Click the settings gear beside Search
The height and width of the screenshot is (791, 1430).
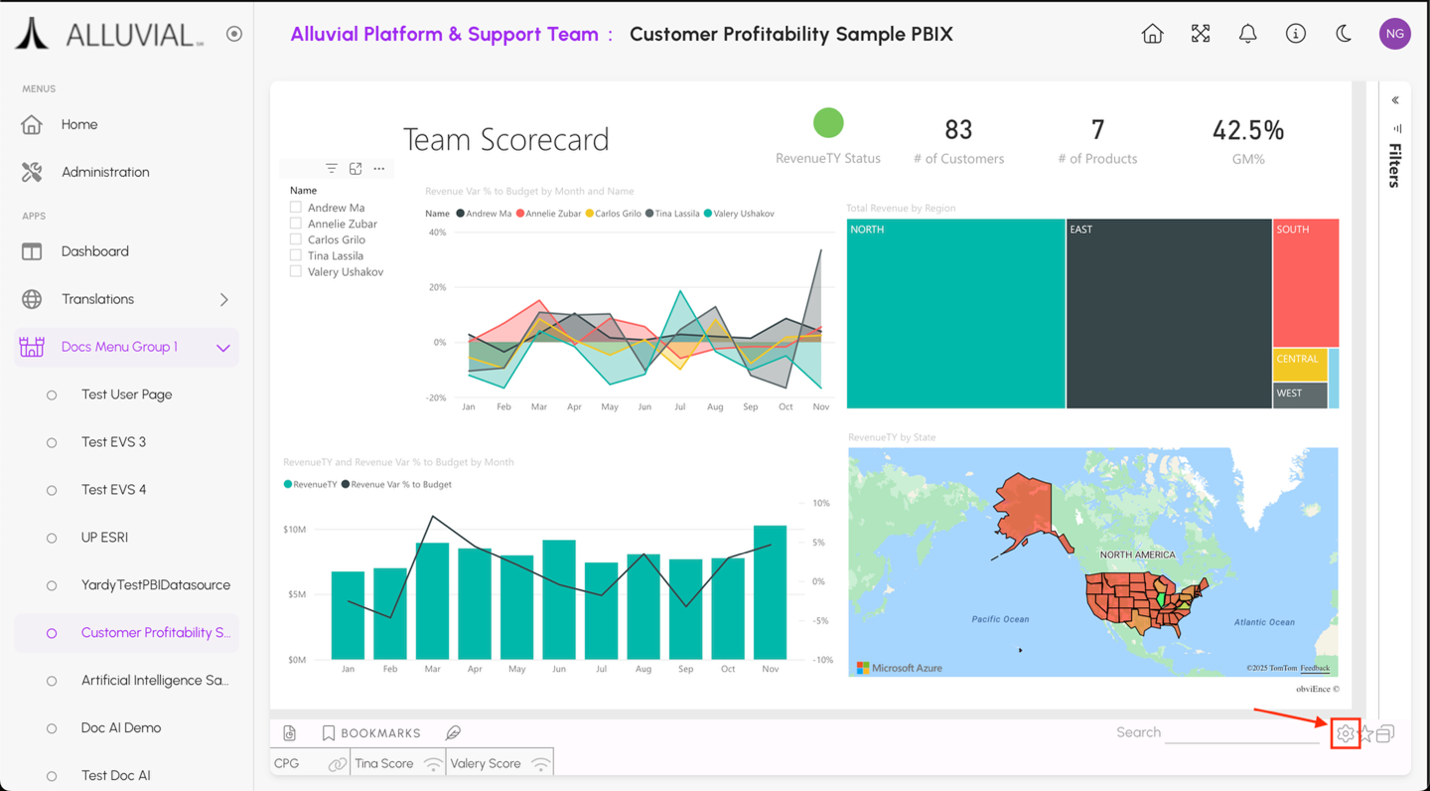[1345, 734]
